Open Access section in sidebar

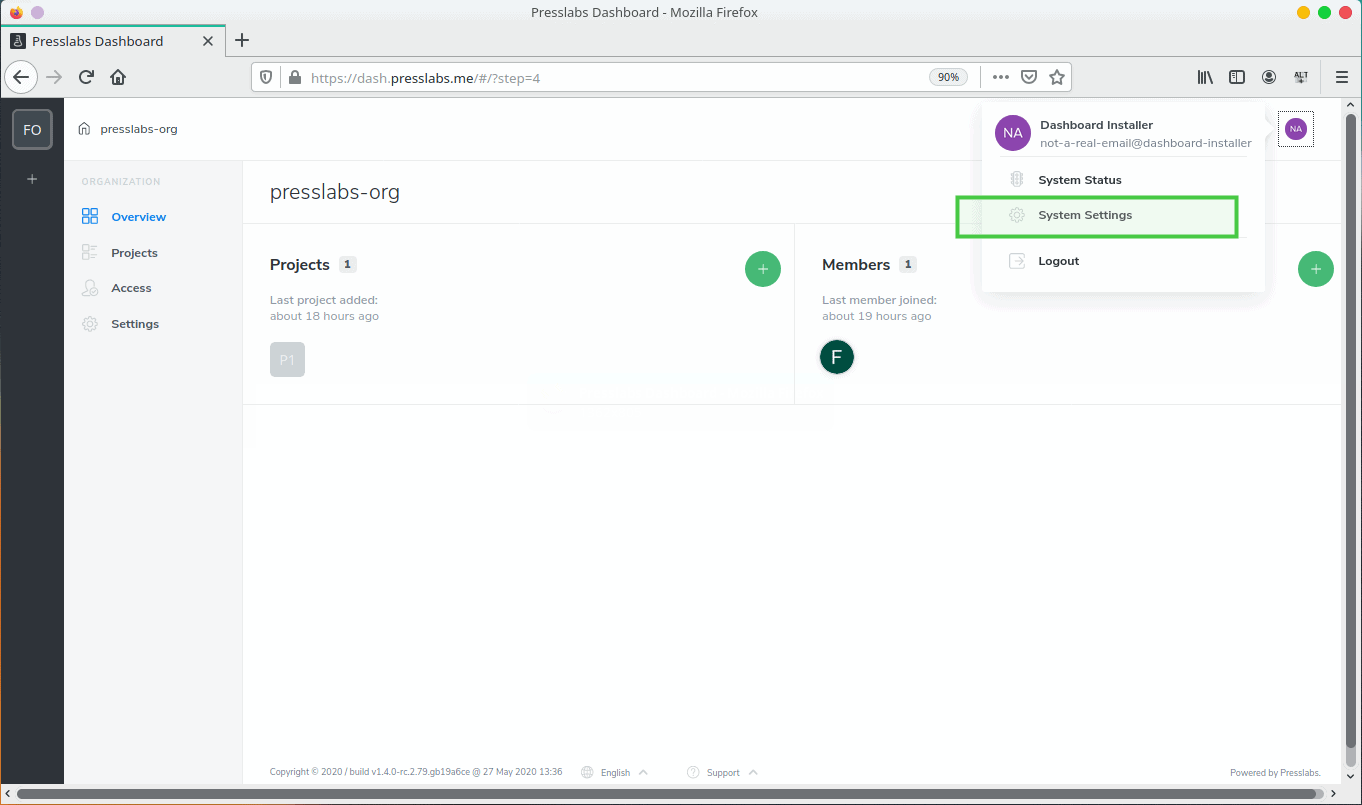[x=132, y=288]
